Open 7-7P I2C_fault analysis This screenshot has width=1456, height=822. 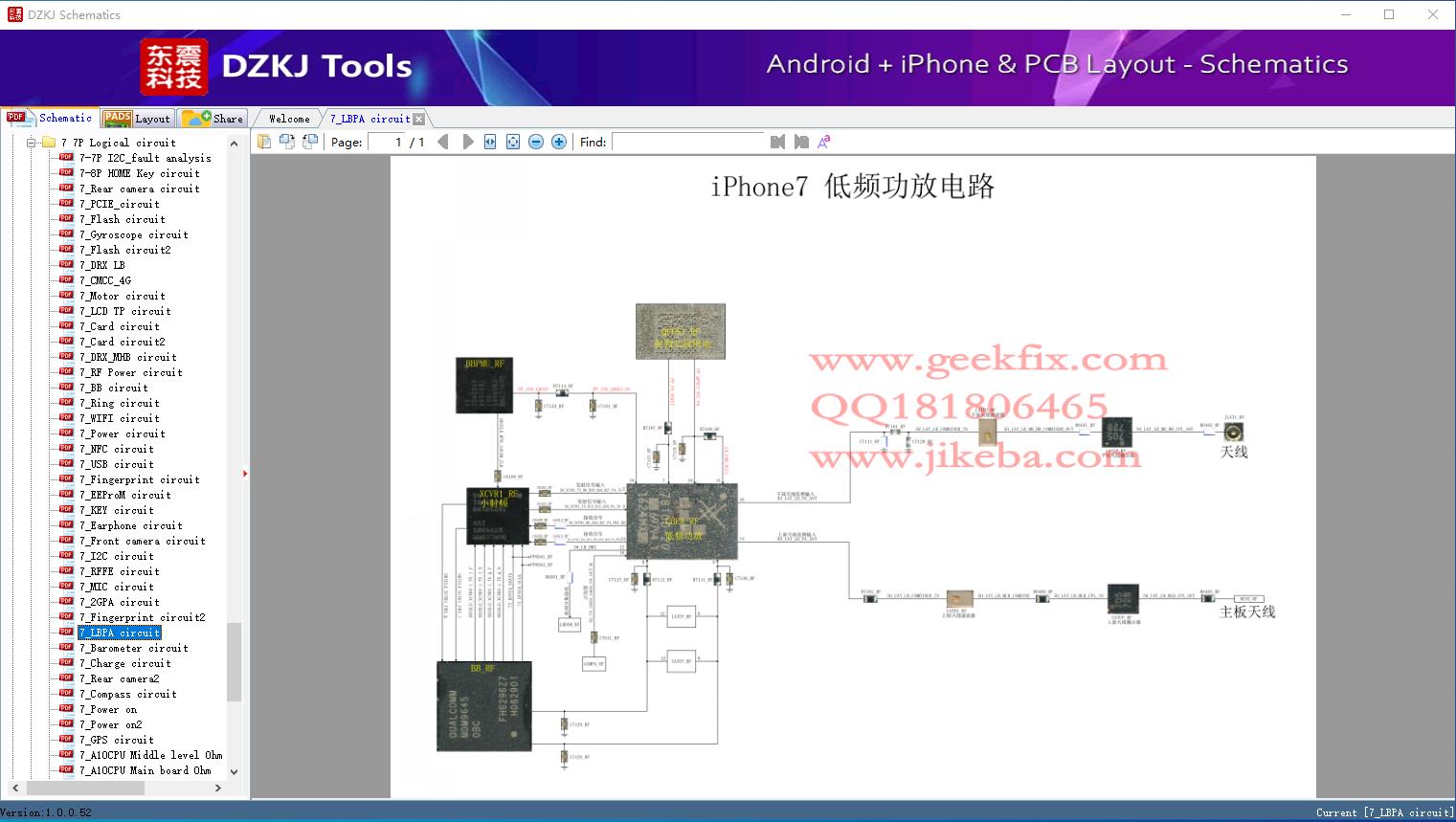(x=146, y=158)
